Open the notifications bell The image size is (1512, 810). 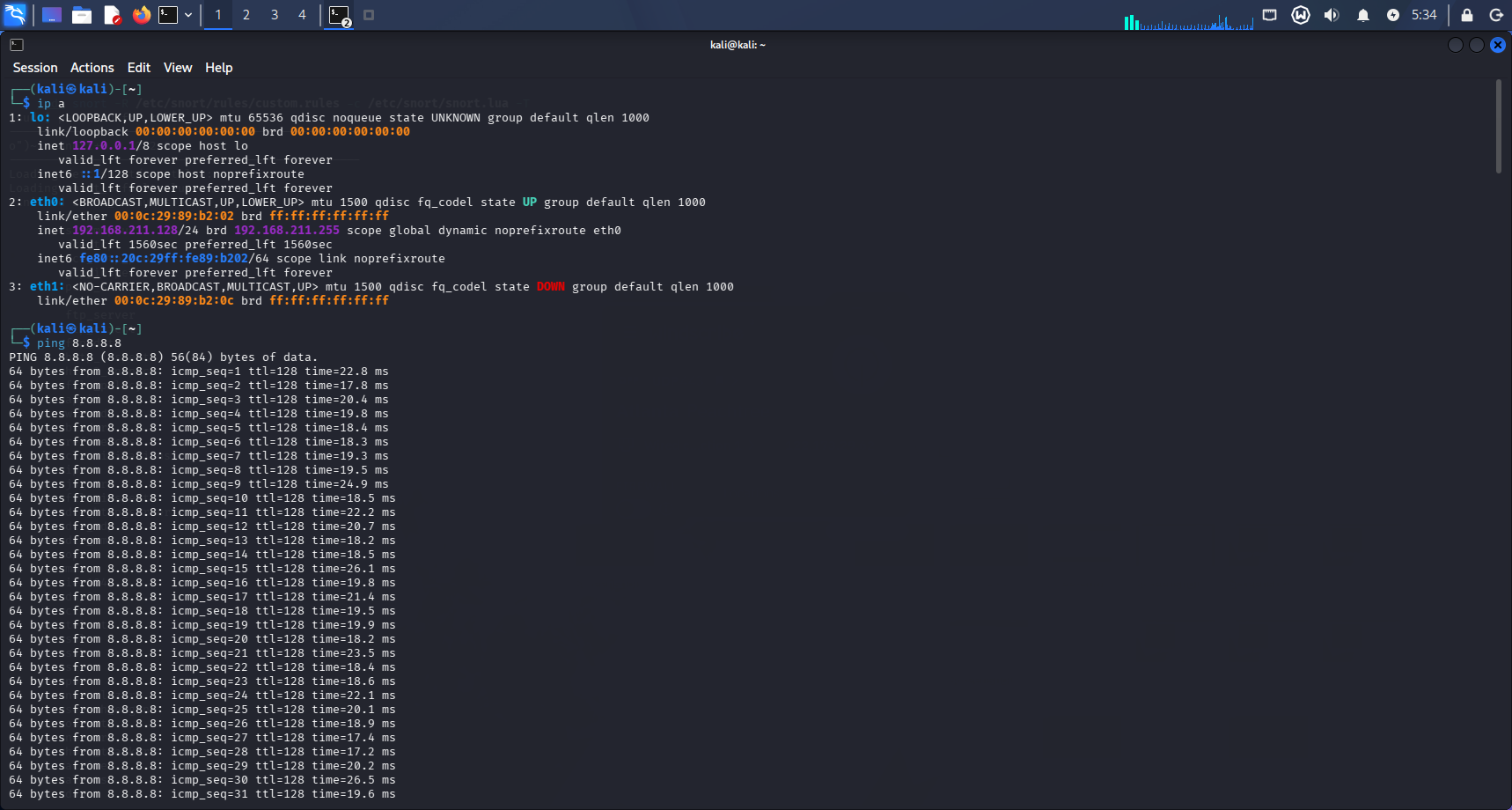[1362, 15]
